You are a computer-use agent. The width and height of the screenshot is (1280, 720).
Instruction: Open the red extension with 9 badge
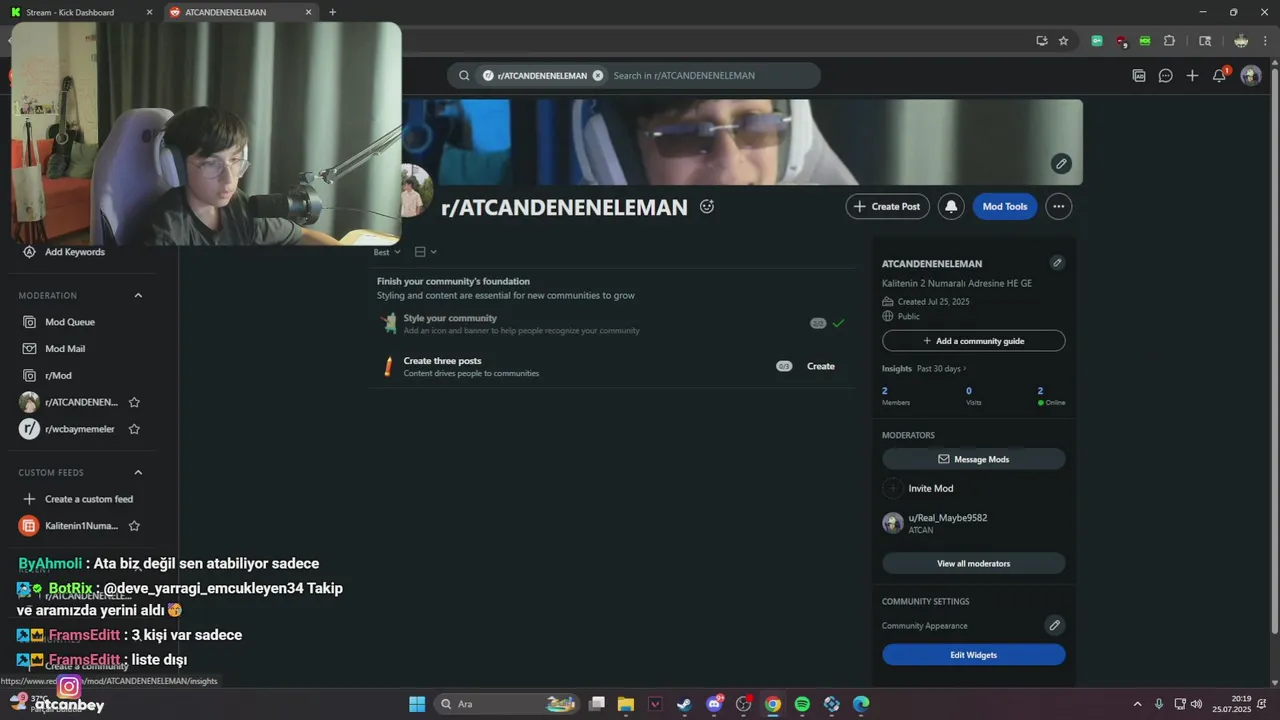[x=1121, y=41]
